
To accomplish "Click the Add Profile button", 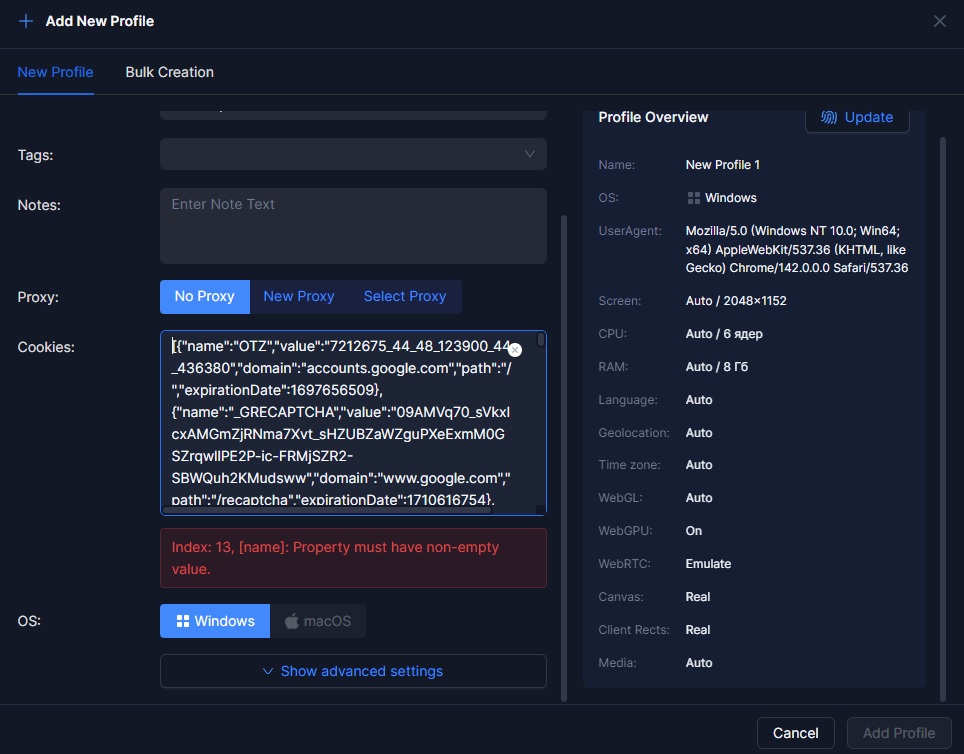I will (899, 733).
